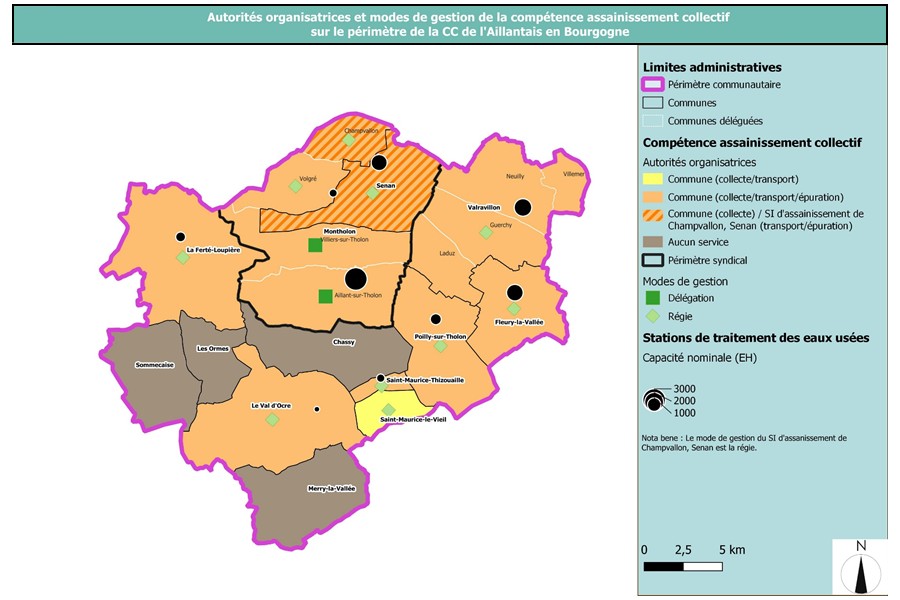The height and width of the screenshot is (600, 900).
Task: Click the Aillant-sur-Tholon label
Action: (358, 295)
